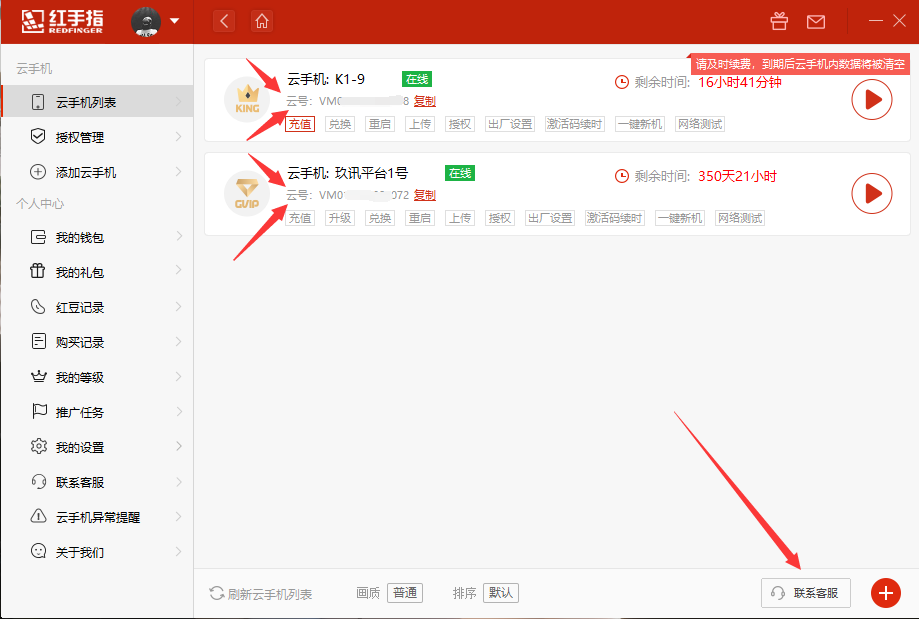
Task: Open the 排序 sort selector 默认
Action: [500, 592]
